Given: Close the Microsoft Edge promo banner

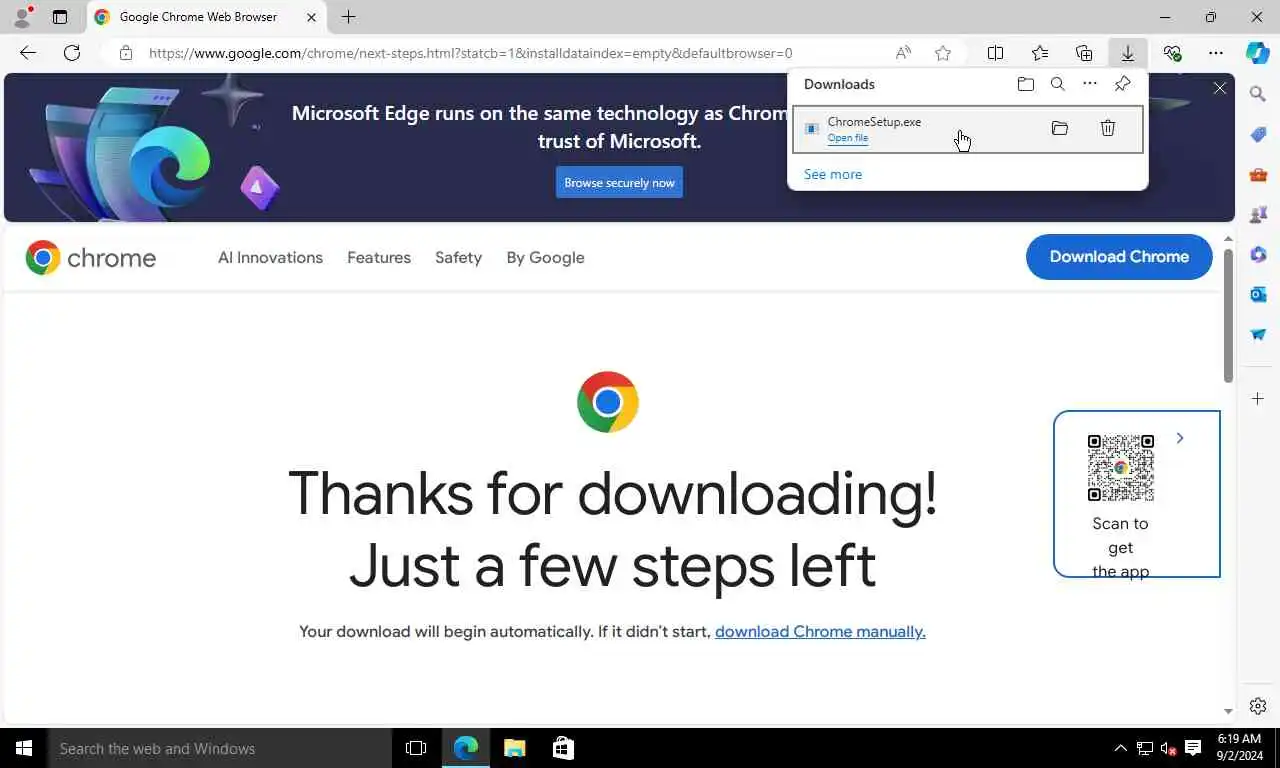Looking at the screenshot, I should [1220, 88].
